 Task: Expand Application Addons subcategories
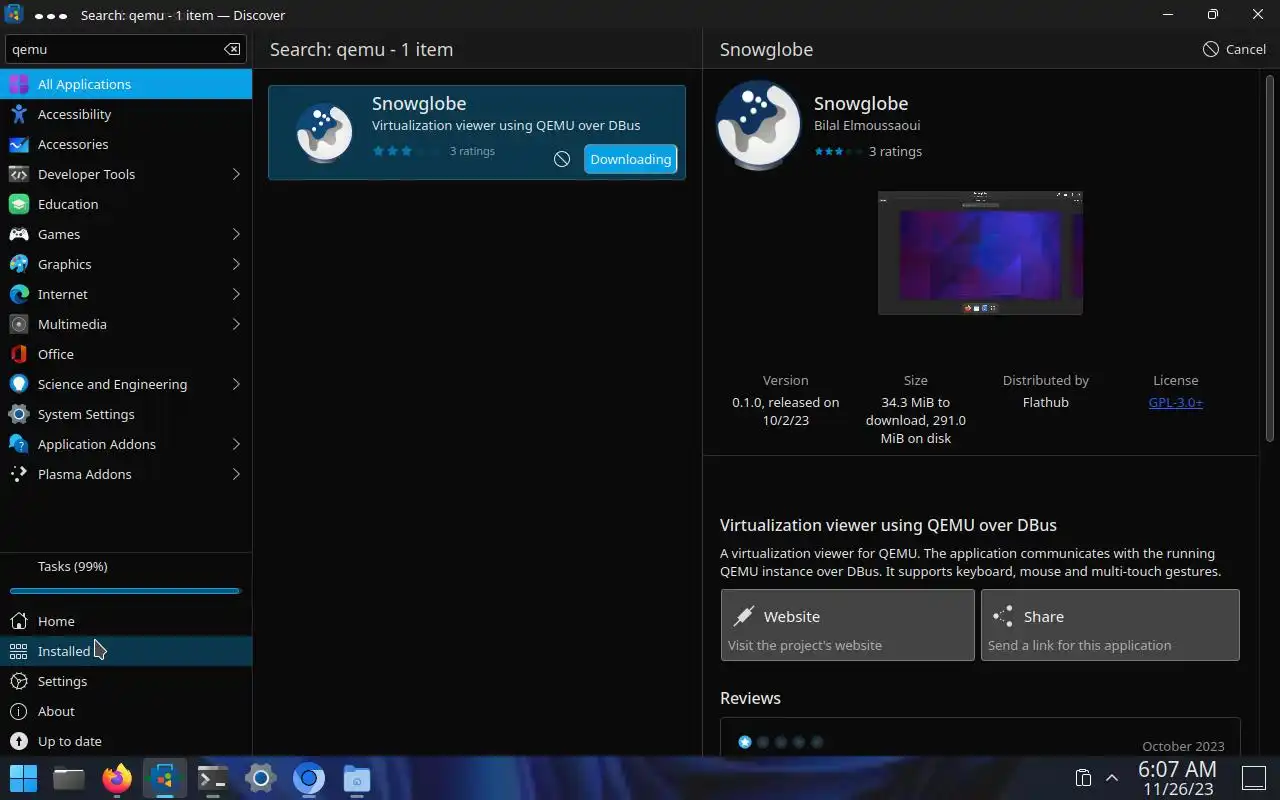coord(236,444)
